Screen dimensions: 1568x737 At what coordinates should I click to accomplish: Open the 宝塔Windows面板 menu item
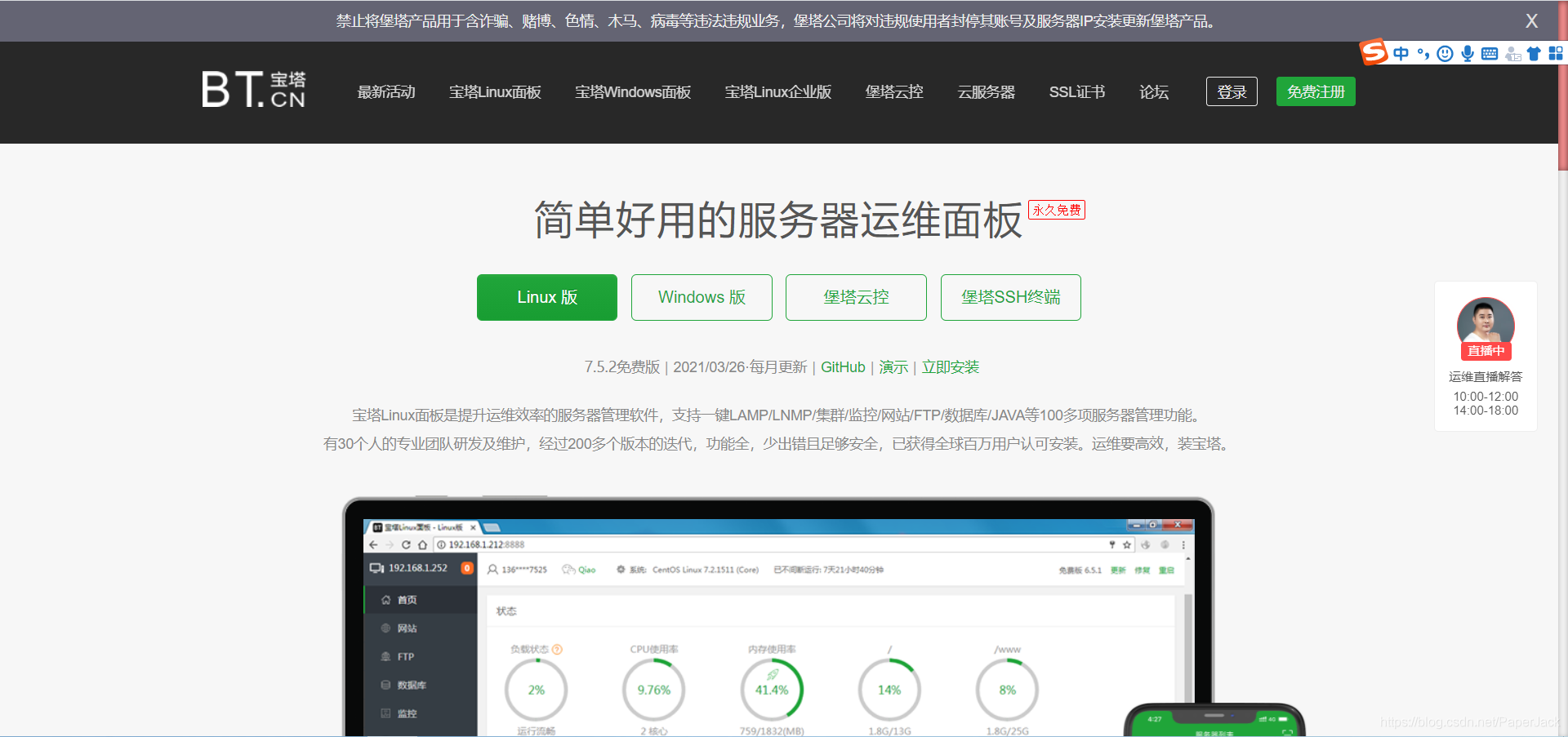click(633, 92)
